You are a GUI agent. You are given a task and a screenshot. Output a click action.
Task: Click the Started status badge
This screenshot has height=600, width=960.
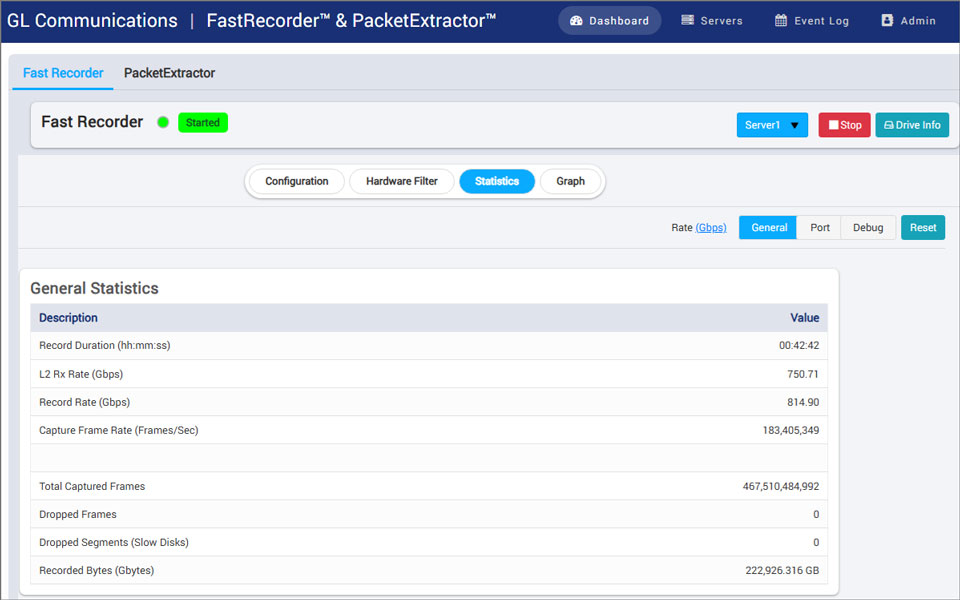click(203, 122)
